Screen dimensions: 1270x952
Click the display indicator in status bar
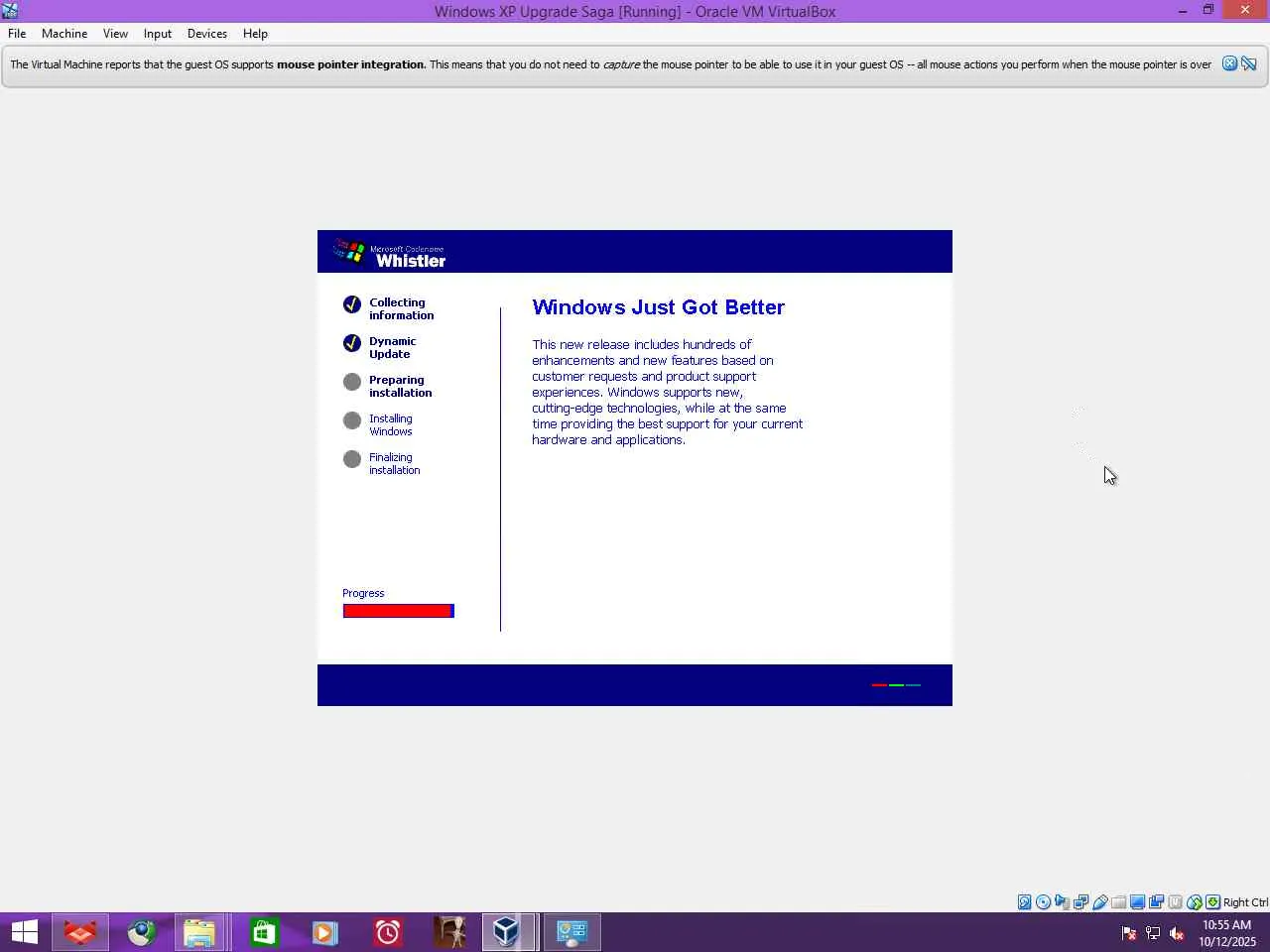pos(1138,902)
